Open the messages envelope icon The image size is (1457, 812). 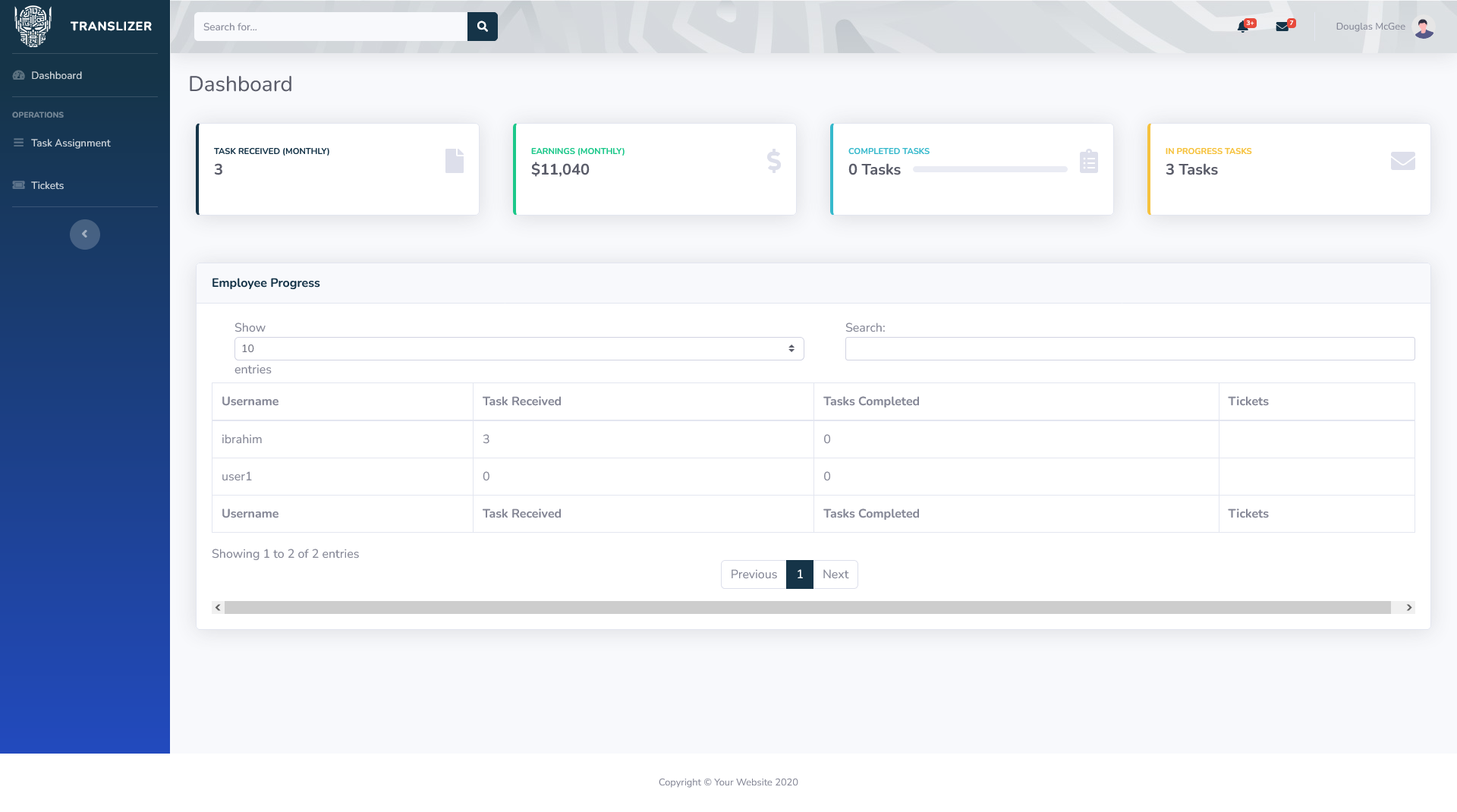pyautogui.click(x=1282, y=27)
